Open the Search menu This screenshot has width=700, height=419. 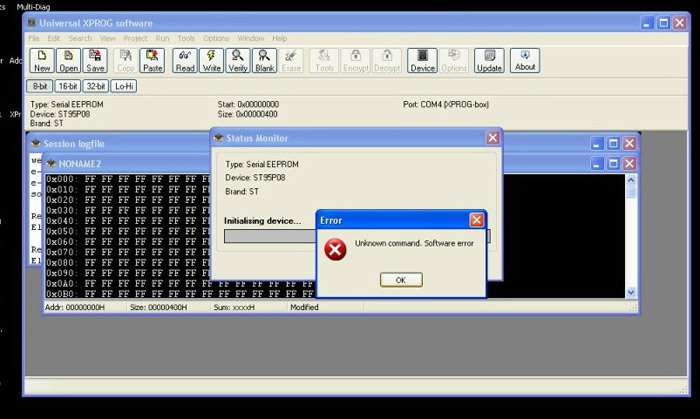pyautogui.click(x=80, y=38)
